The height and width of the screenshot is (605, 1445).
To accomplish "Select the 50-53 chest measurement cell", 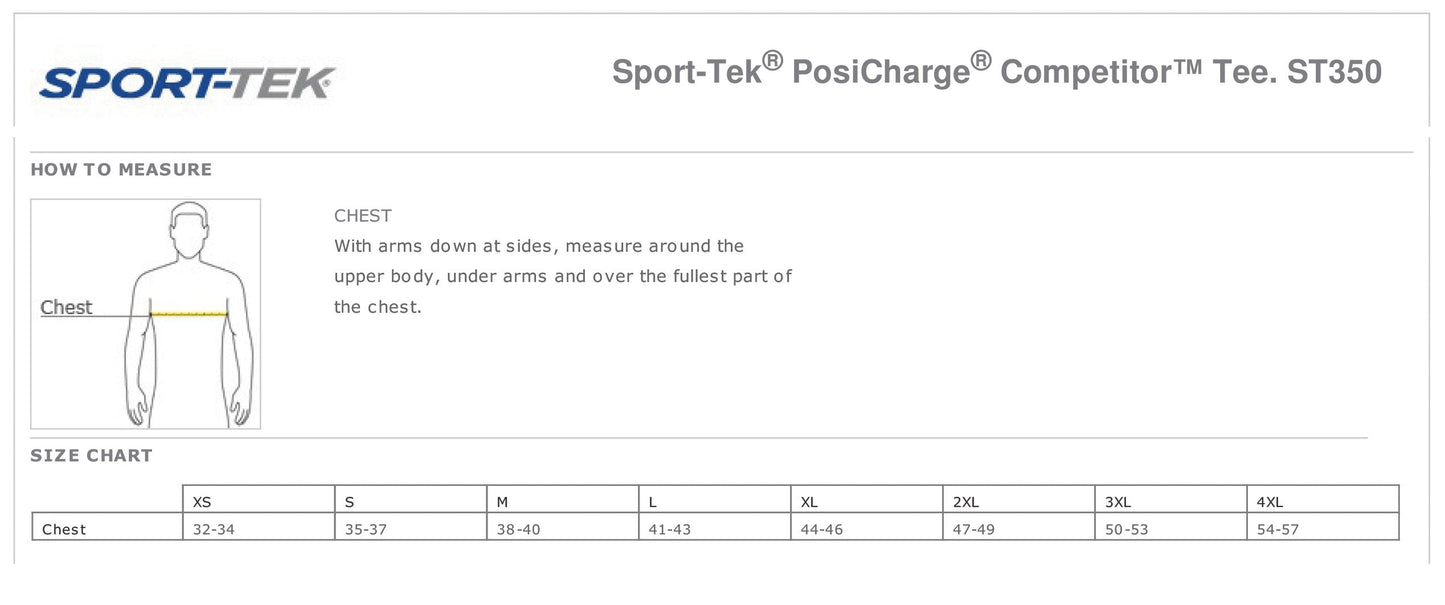I will pyautogui.click(x=1126, y=529).
